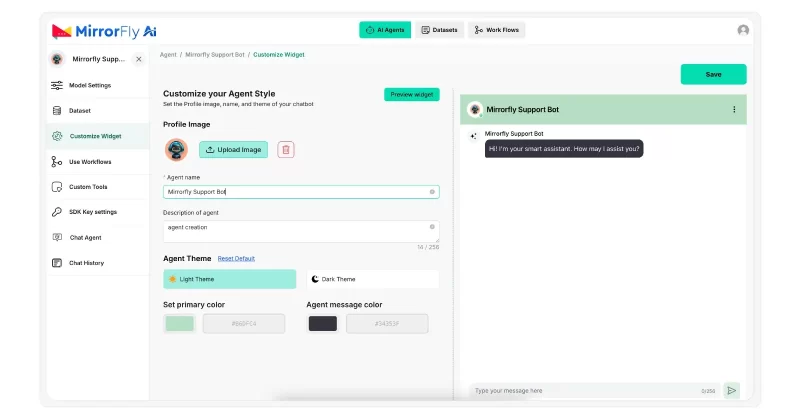Open Chat History sidebar item
This screenshot has width=800, height=418.
click(x=98, y=263)
